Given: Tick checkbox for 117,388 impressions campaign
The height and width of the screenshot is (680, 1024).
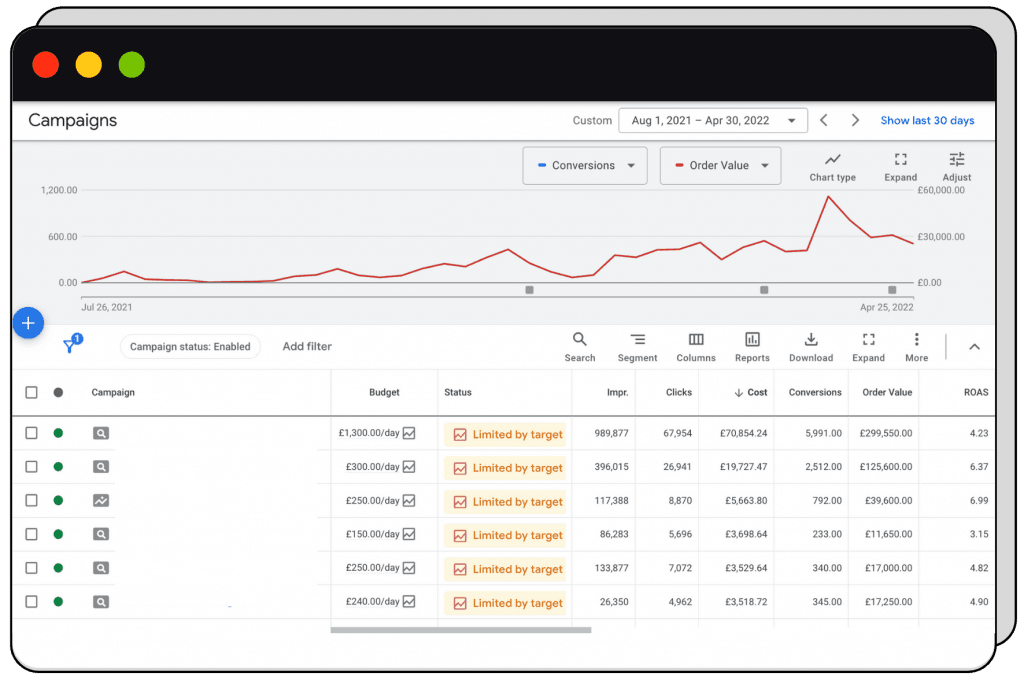Looking at the screenshot, I should [31, 500].
